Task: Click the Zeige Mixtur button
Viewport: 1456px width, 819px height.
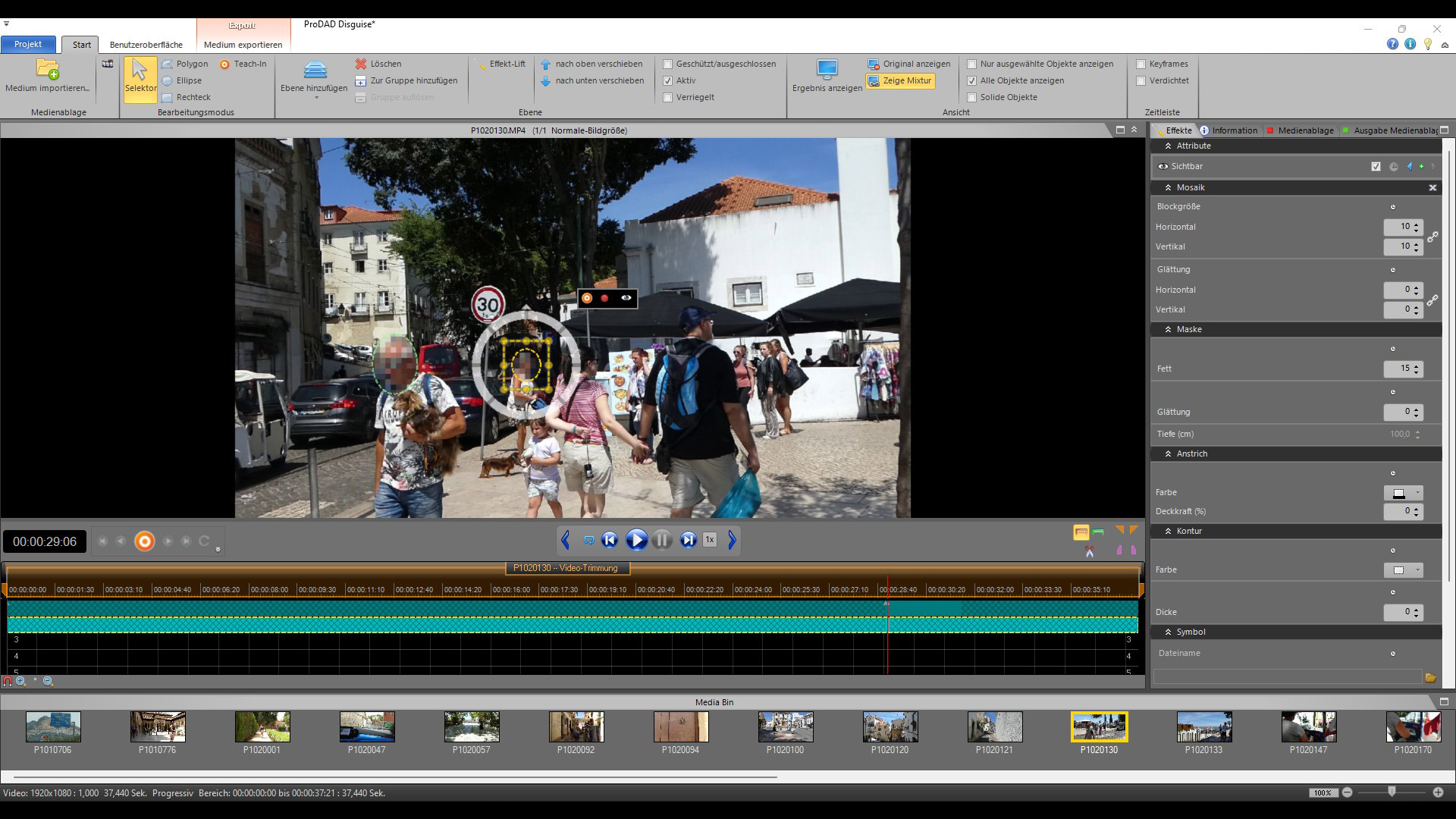Action: pyautogui.click(x=900, y=80)
